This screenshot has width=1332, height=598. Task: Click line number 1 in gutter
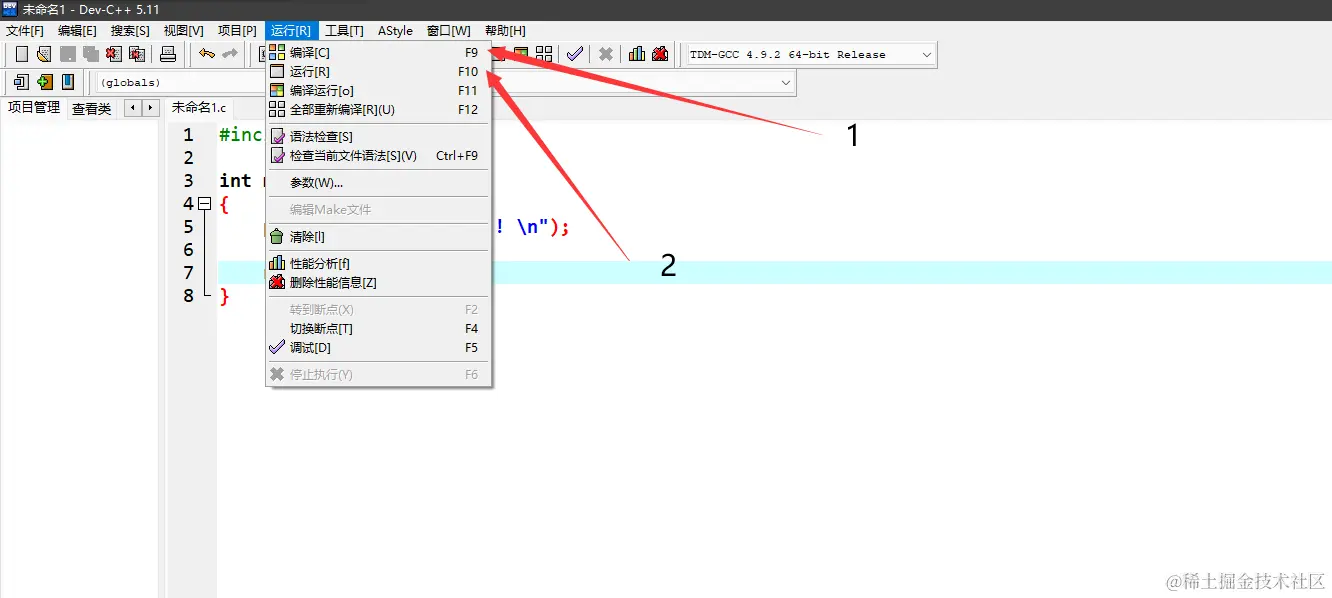click(188, 135)
